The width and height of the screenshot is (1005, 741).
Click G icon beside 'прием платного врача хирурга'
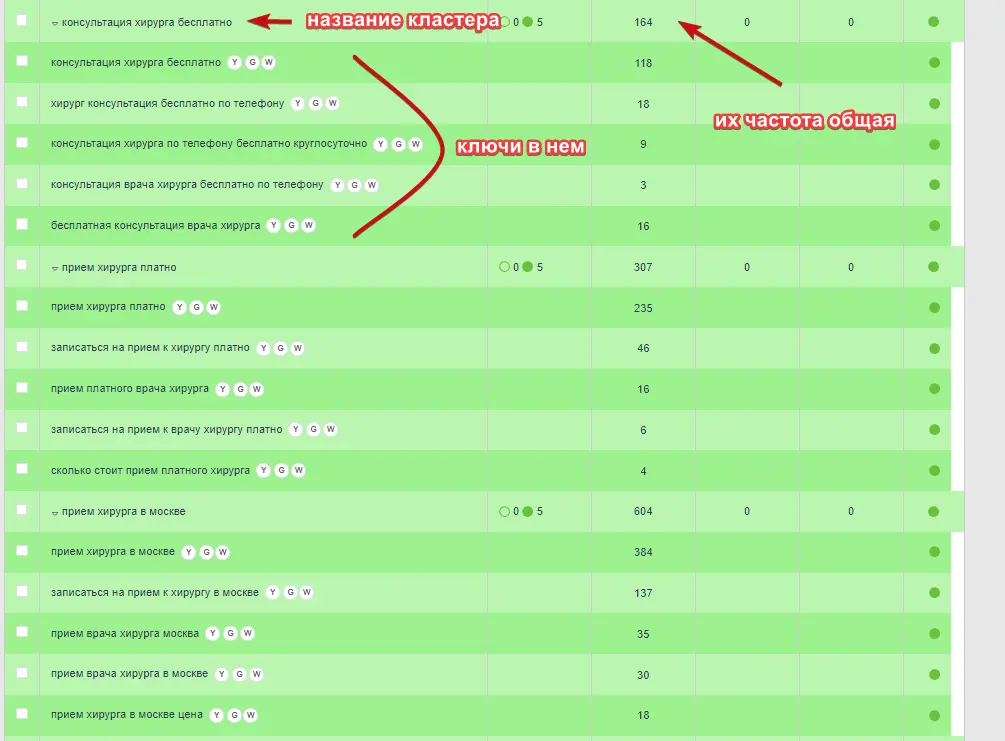tap(240, 389)
